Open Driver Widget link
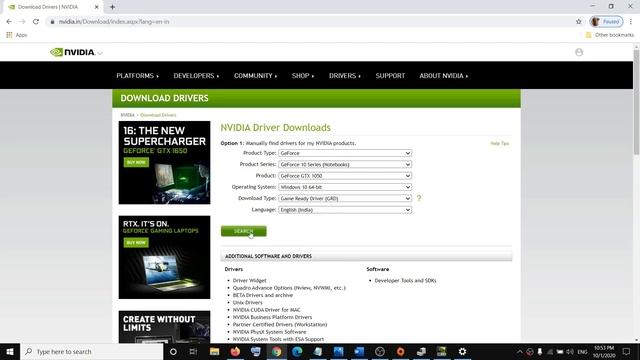Screen dimensions: 640x360 pyautogui.click(x=249, y=281)
